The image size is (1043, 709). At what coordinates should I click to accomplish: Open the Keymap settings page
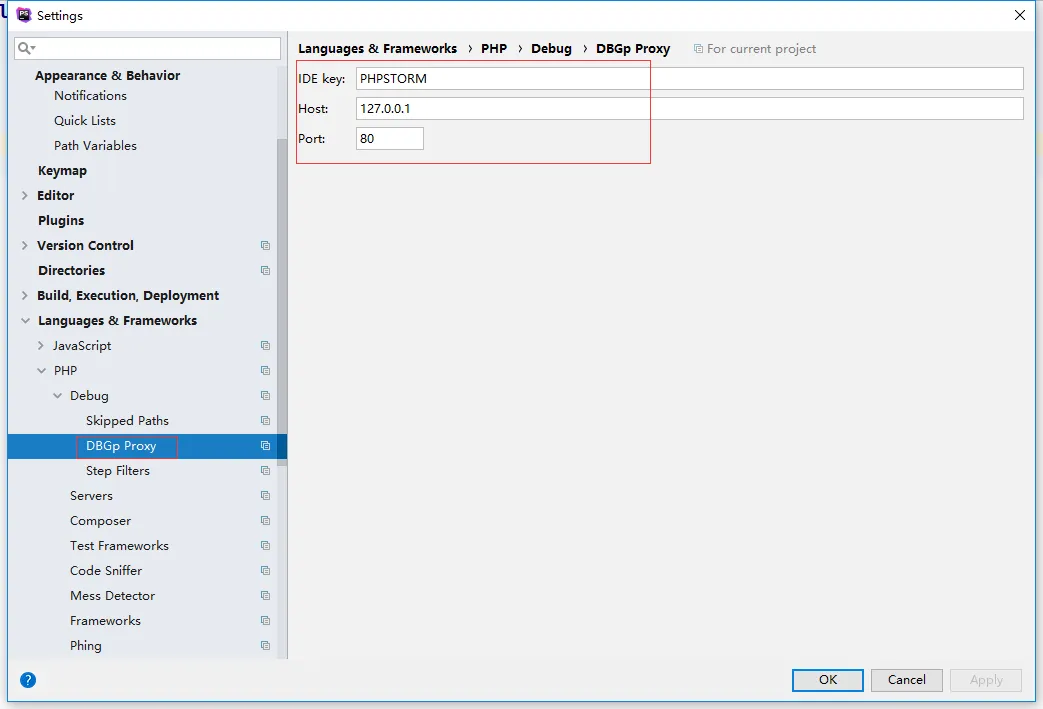click(x=62, y=171)
